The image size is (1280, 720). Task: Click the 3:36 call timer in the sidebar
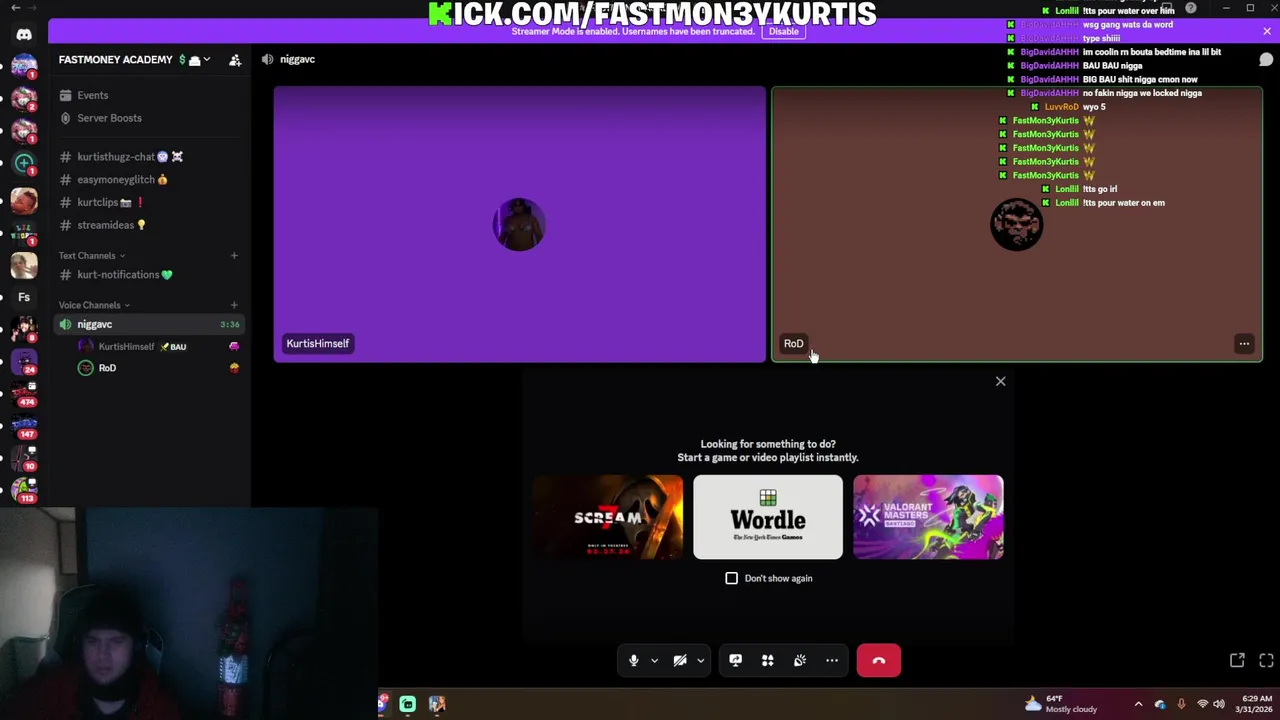coord(230,324)
